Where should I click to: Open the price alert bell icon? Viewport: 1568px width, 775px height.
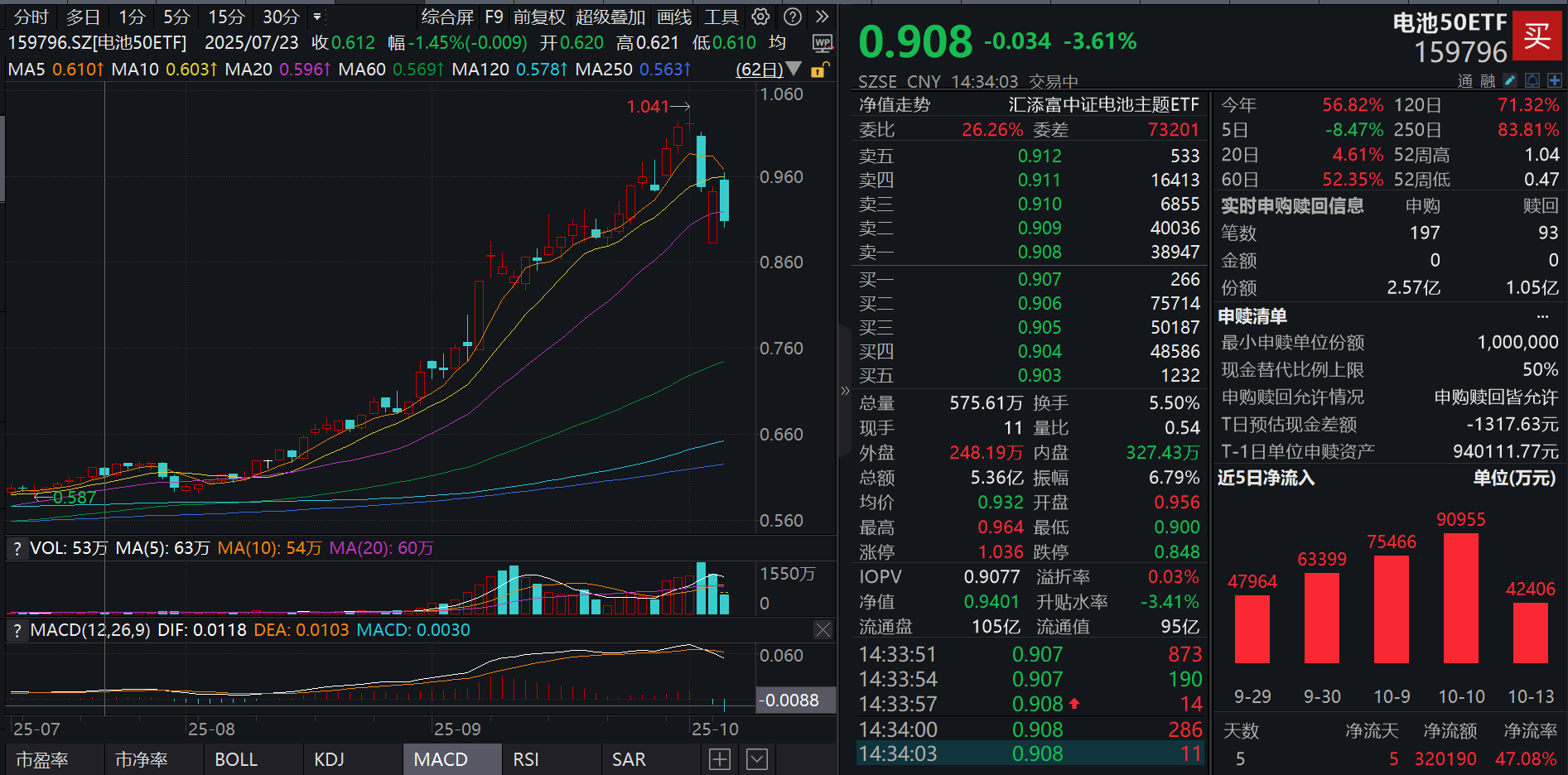tap(1533, 80)
